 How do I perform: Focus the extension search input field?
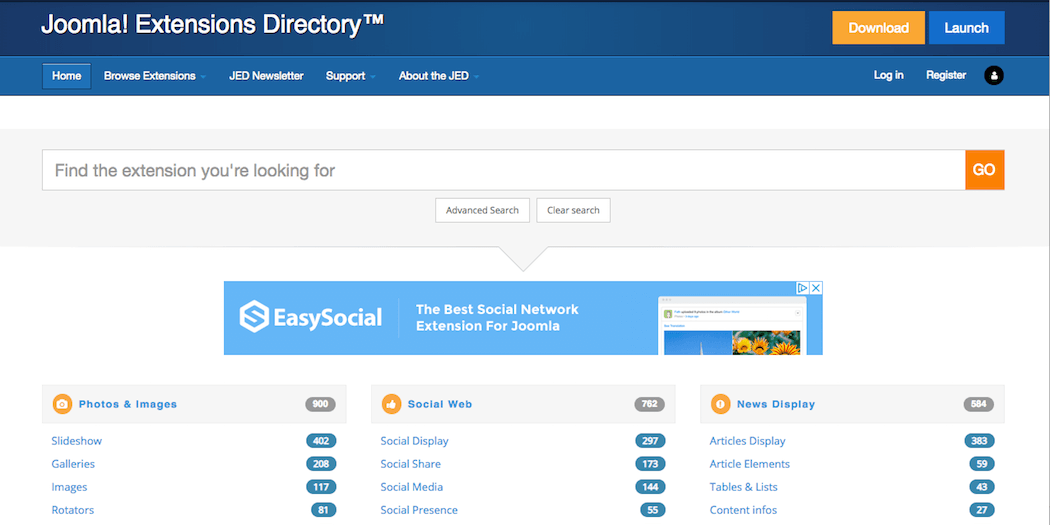[502, 170]
